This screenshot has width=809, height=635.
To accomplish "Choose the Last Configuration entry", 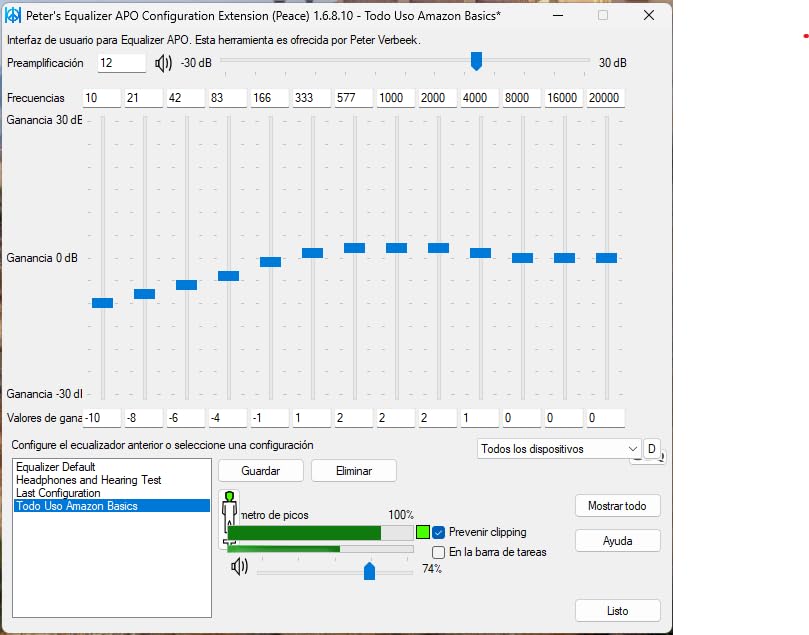I will click(58, 493).
